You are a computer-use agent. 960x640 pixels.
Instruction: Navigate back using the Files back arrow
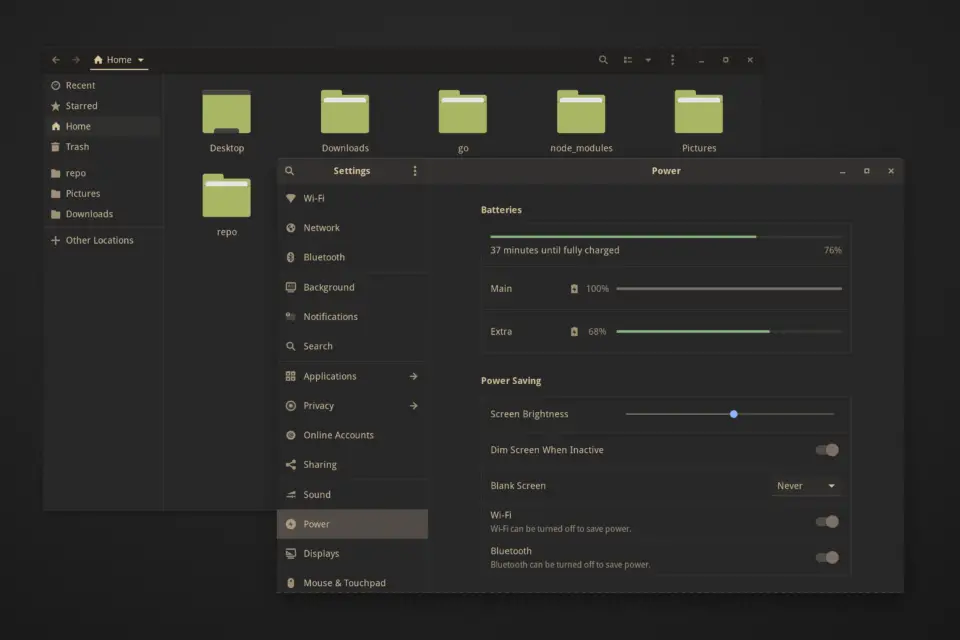click(55, 60)
